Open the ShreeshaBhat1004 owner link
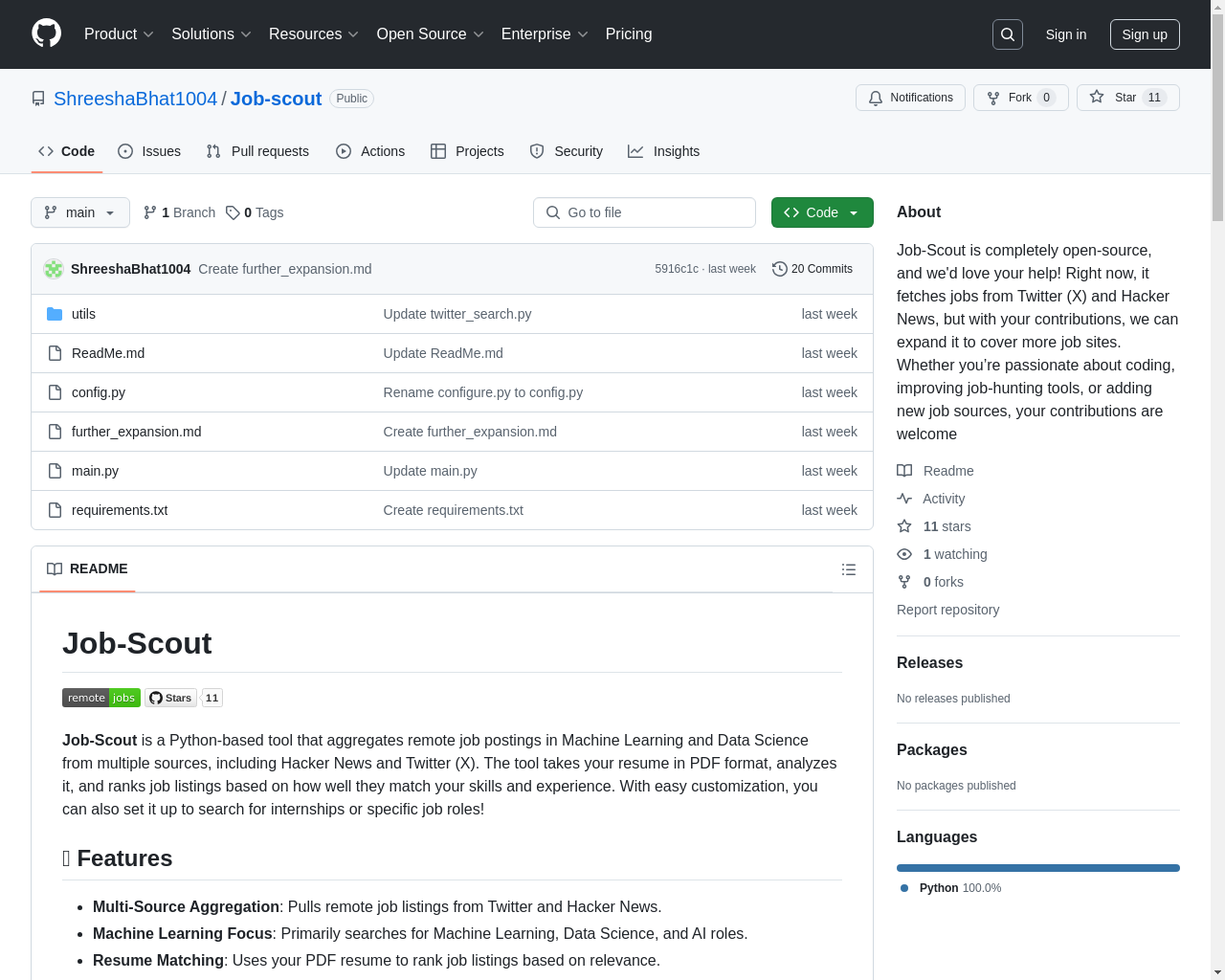This screenshot has width=1225, height=980. pos(135,99)
